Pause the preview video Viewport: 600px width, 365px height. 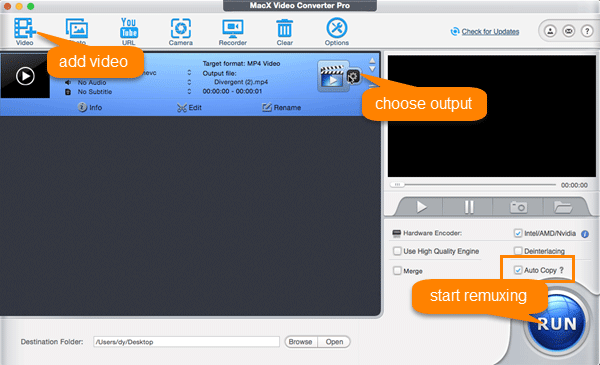pos(469,207)
